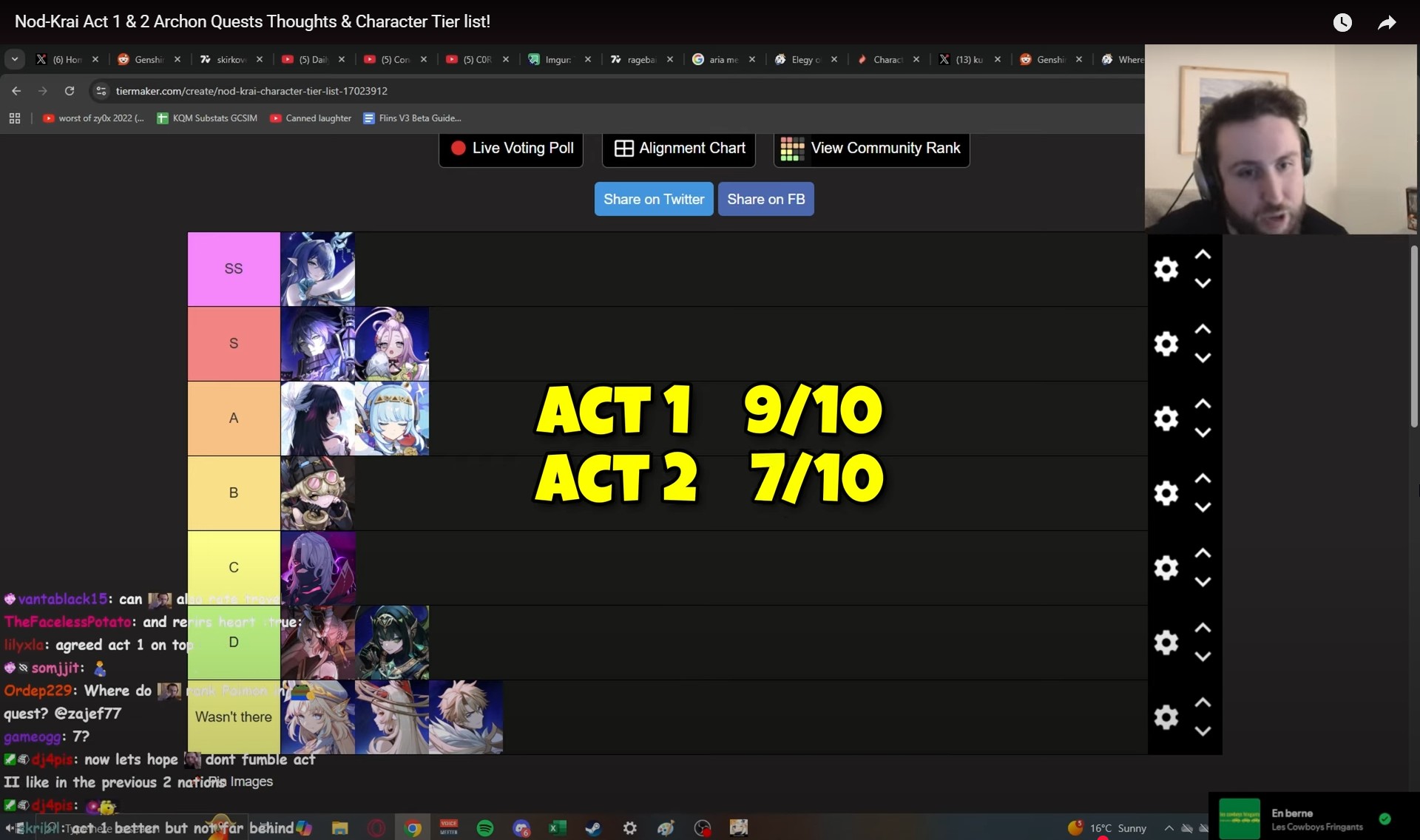Open Chrome from the taskbar

(x=413, y=828)
